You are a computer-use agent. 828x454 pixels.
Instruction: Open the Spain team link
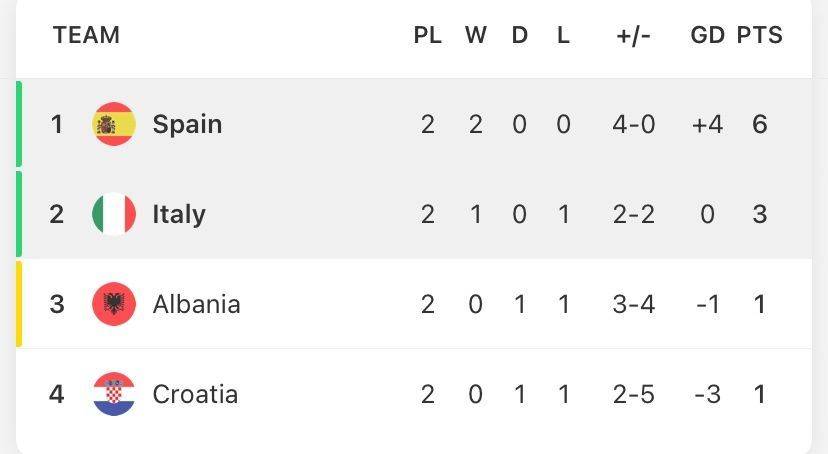[187, 124]
